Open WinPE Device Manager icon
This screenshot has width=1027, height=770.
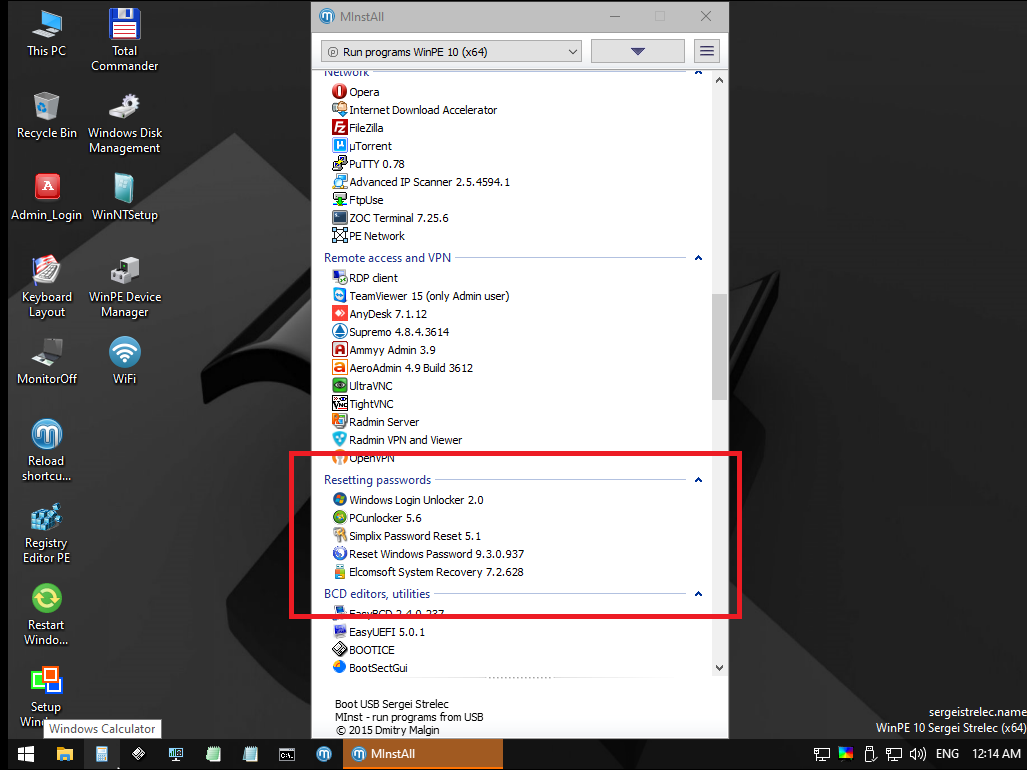click(124, 286)
